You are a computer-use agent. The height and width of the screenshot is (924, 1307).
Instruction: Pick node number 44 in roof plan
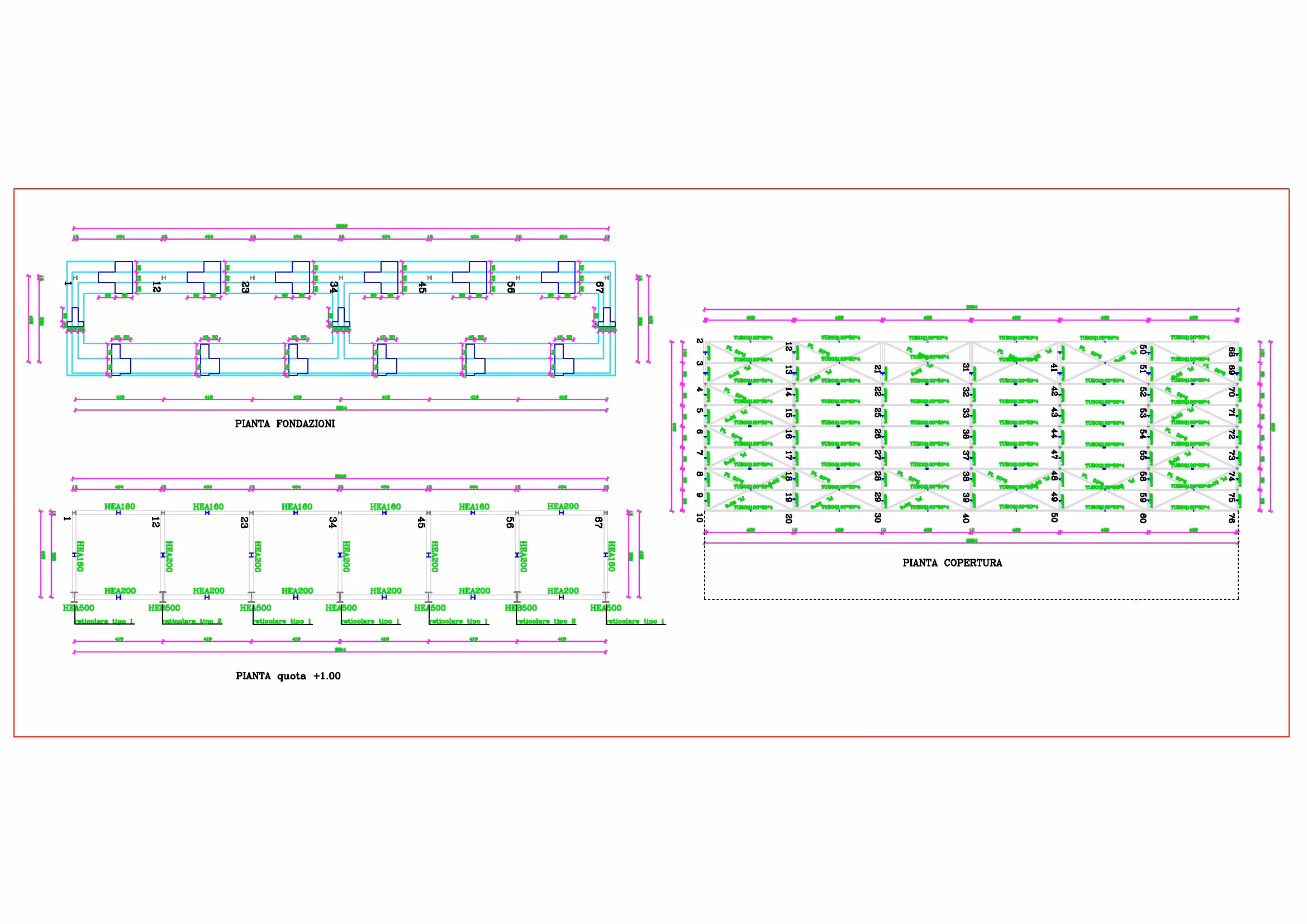click(x=1054, y=434)
